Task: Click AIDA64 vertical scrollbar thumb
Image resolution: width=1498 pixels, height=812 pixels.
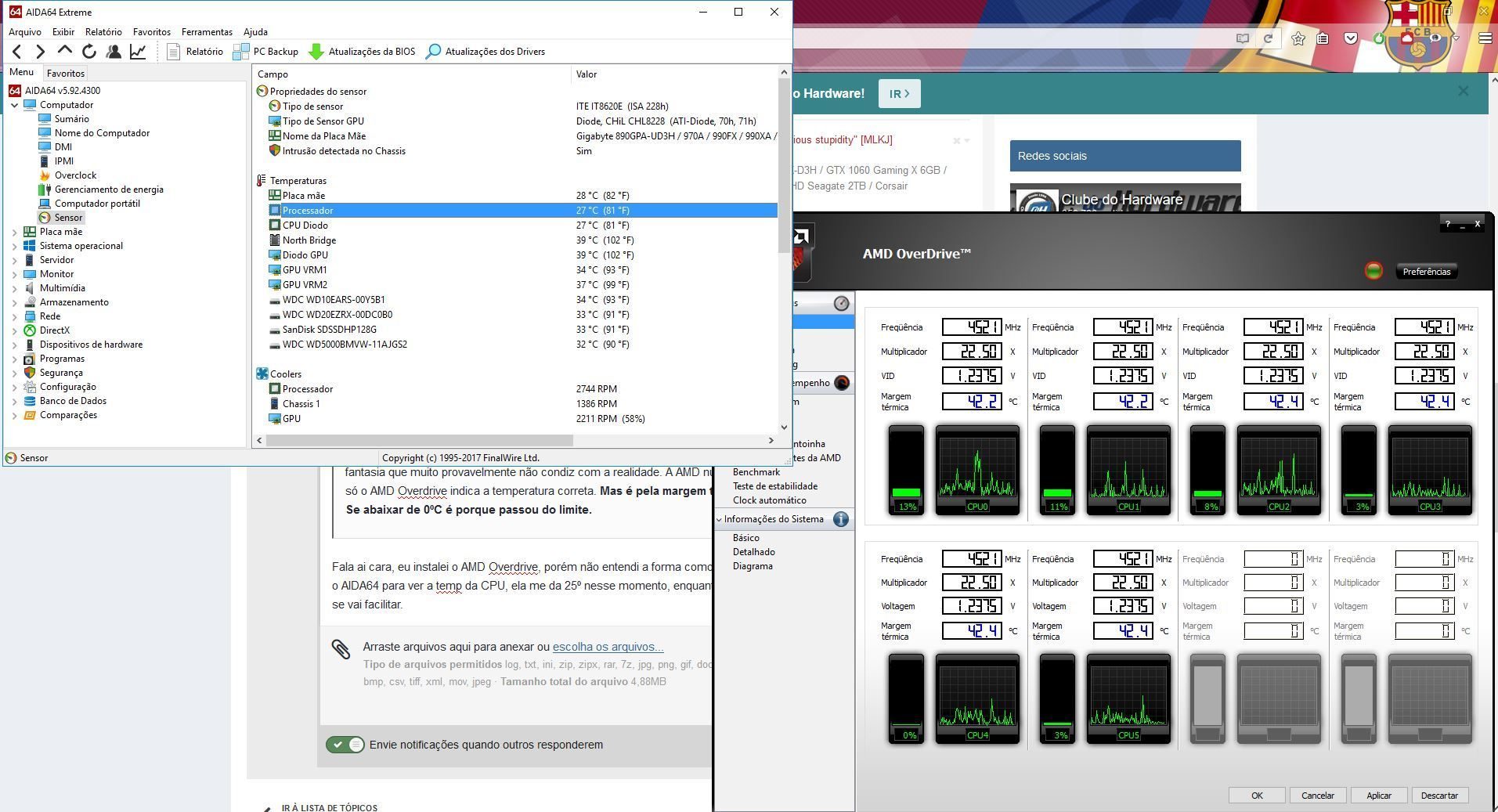Action: [x=785, y=166]
